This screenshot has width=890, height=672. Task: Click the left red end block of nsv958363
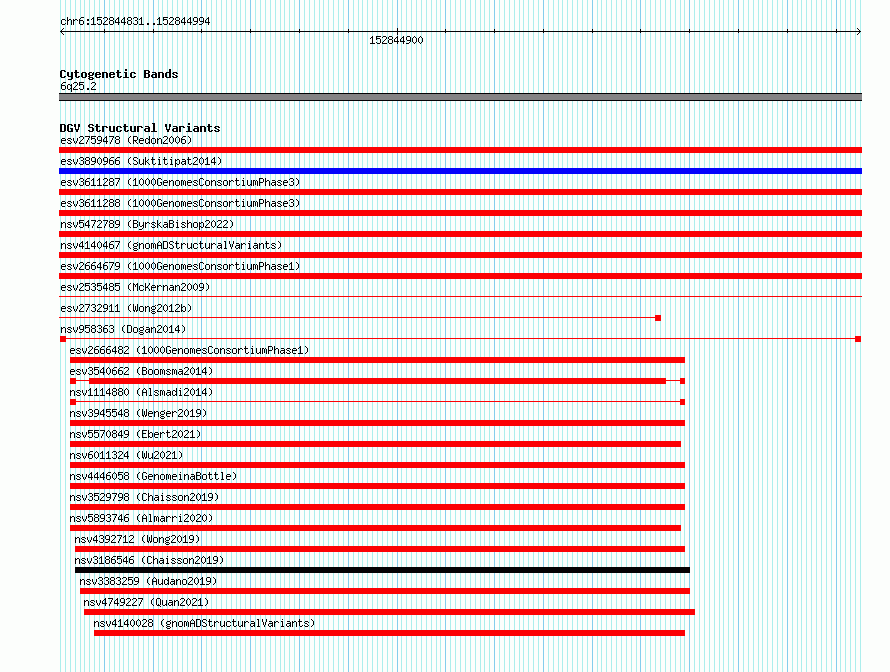click(63, 339)
